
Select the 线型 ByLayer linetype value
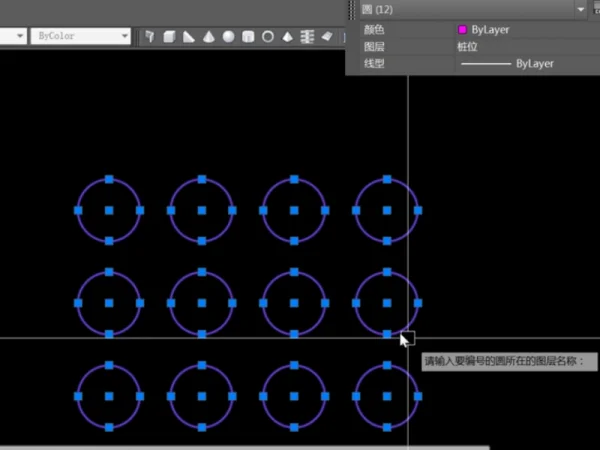[x=507, y=64]
